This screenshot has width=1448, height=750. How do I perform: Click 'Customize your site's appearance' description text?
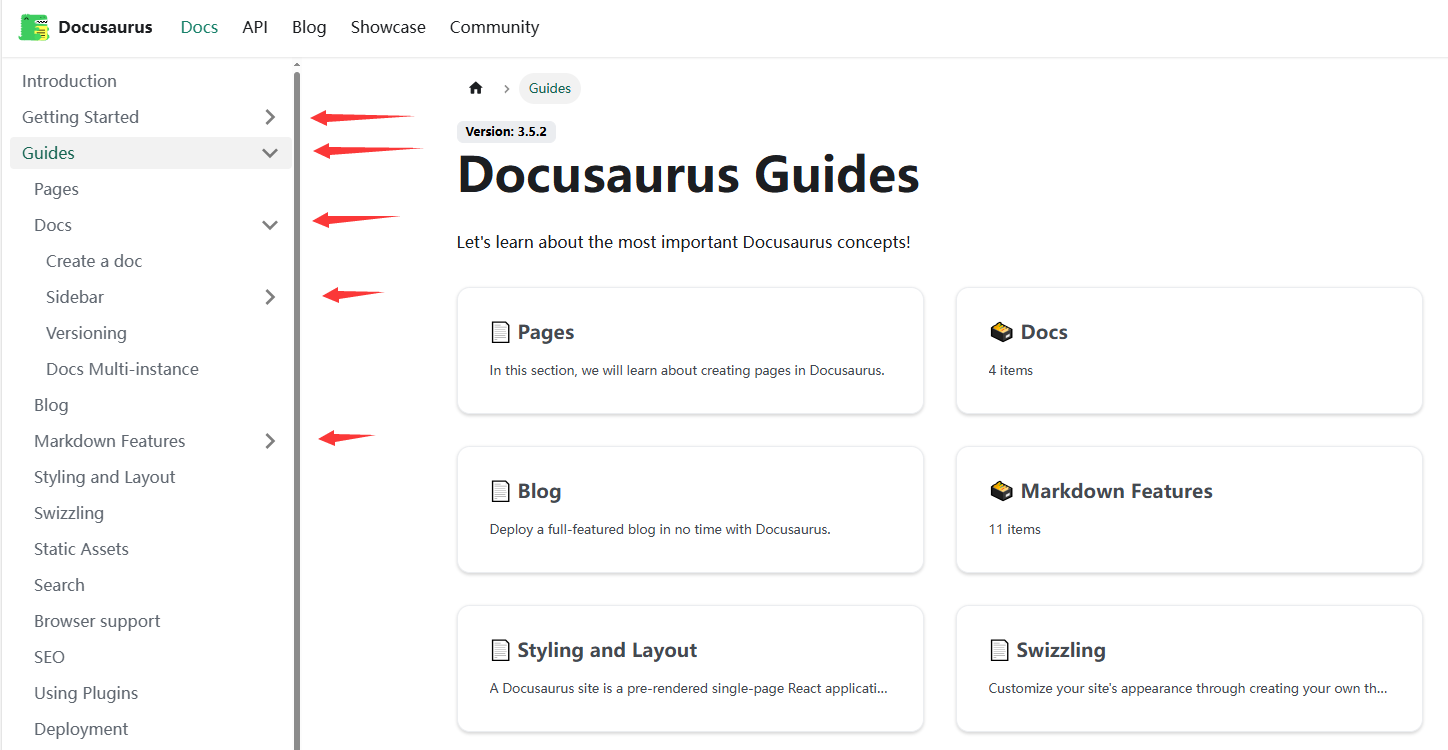pyautogui.click(x=1188, y=688)
